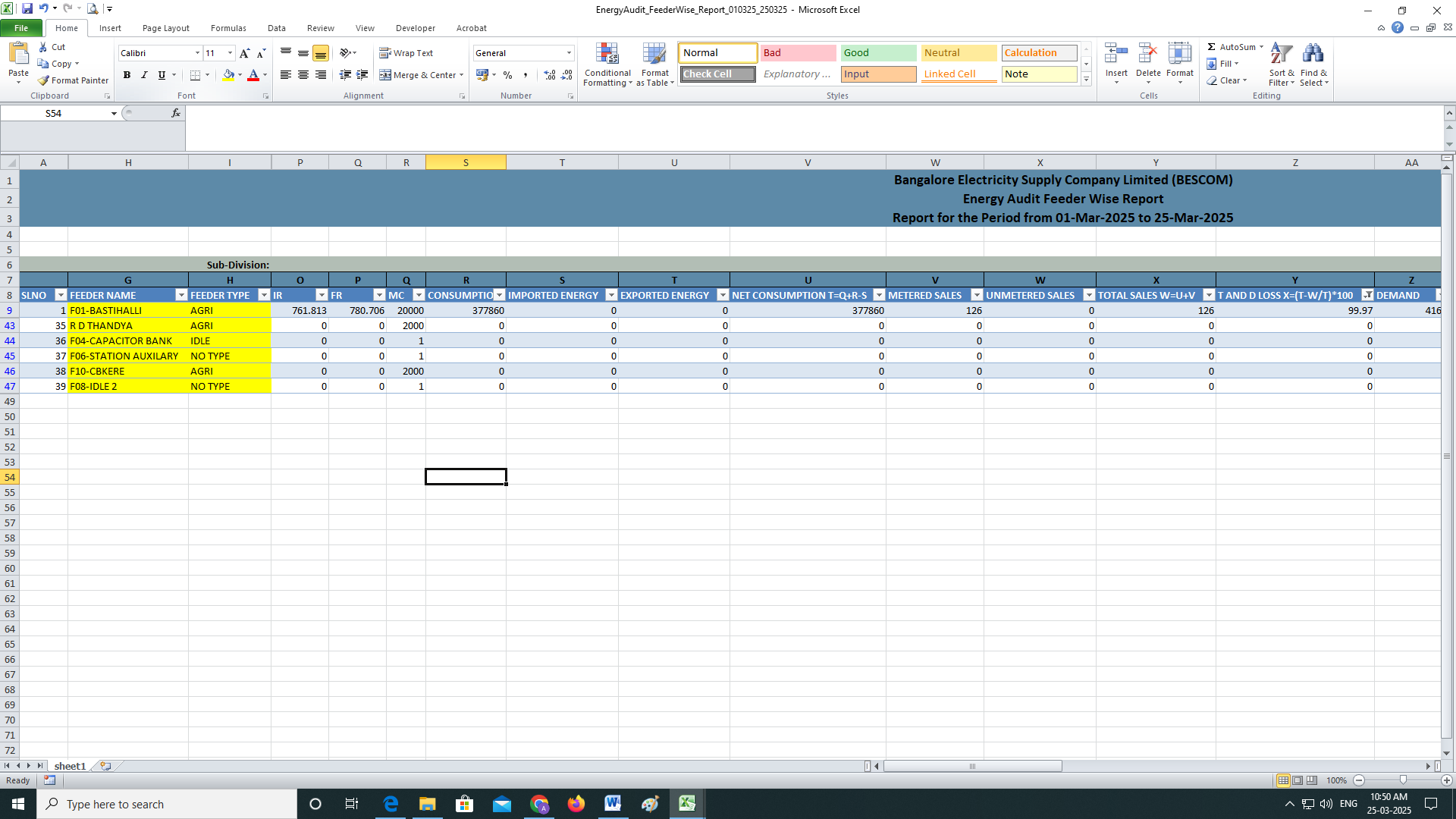Select the sheet1 tab
Viewport: 1456px width, 819px height.
coord(70,766)
